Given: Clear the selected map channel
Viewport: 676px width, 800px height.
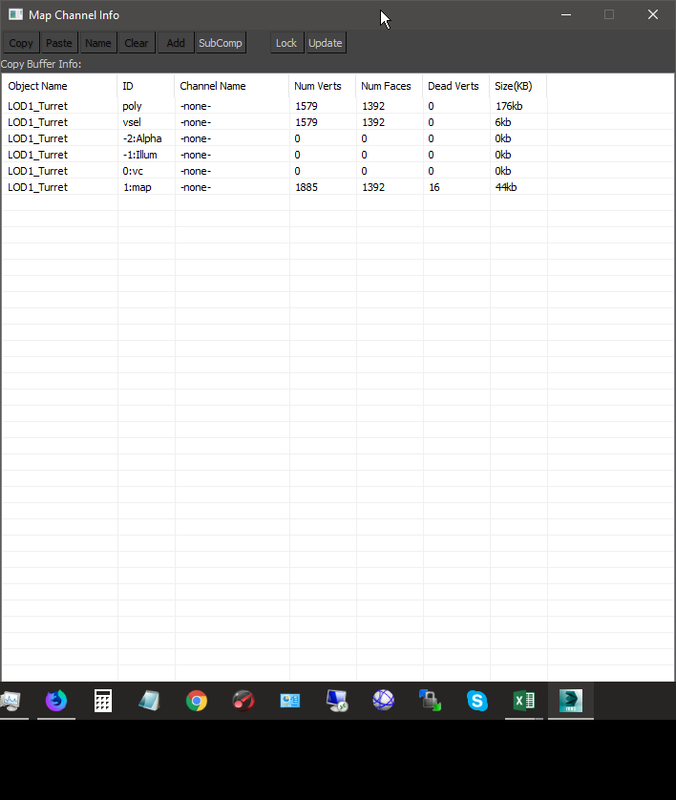Looking at the screenshot, I should click(137, 43).
